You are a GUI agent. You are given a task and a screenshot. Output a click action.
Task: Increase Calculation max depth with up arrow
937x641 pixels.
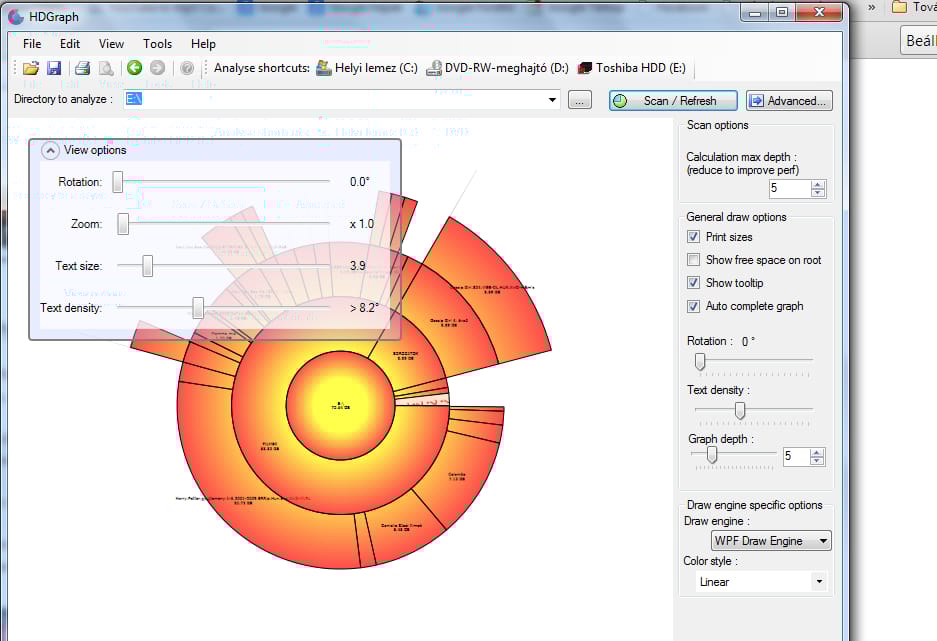click(818, 185)
